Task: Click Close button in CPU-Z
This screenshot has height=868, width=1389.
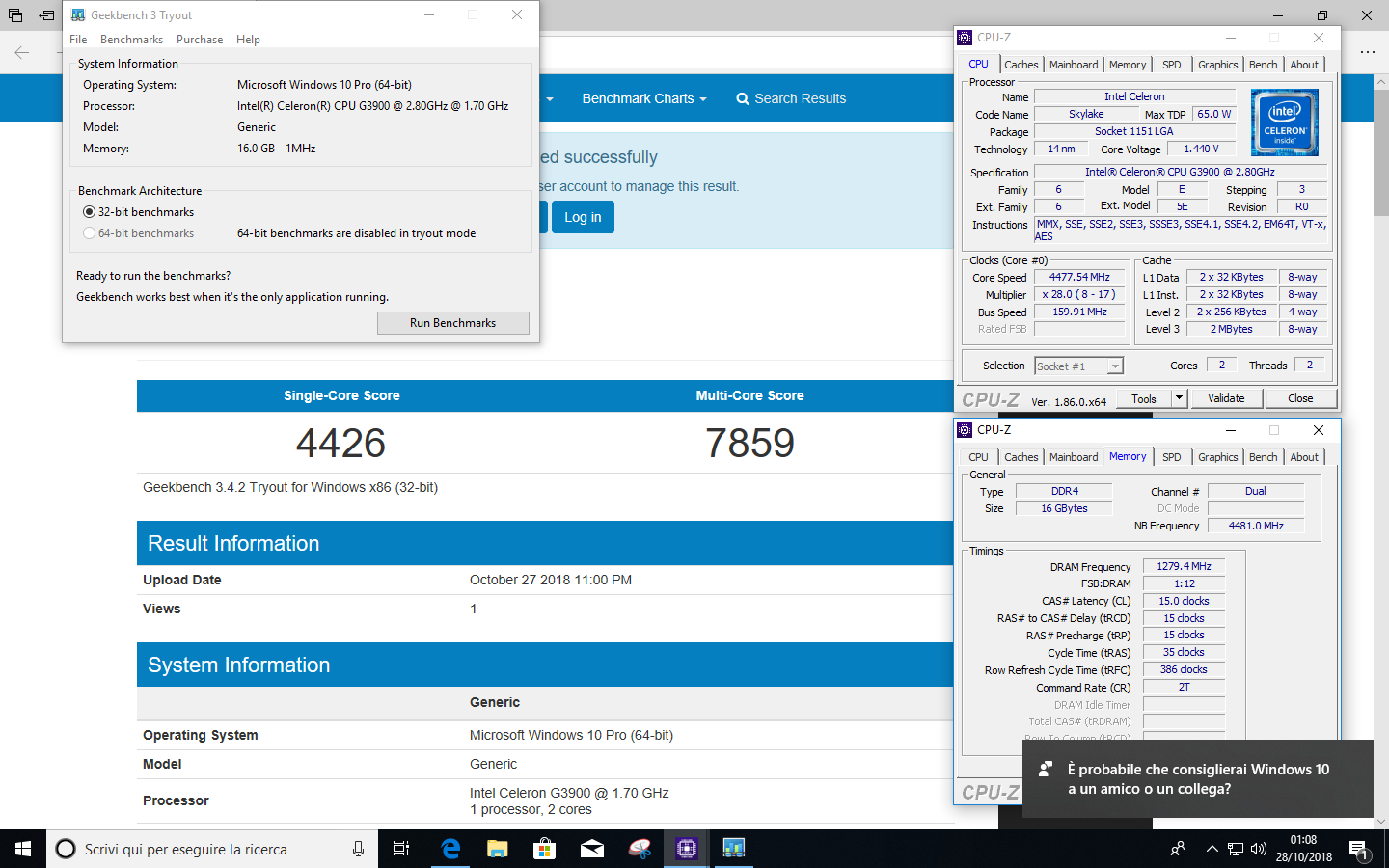Action: coord(1300,398)
